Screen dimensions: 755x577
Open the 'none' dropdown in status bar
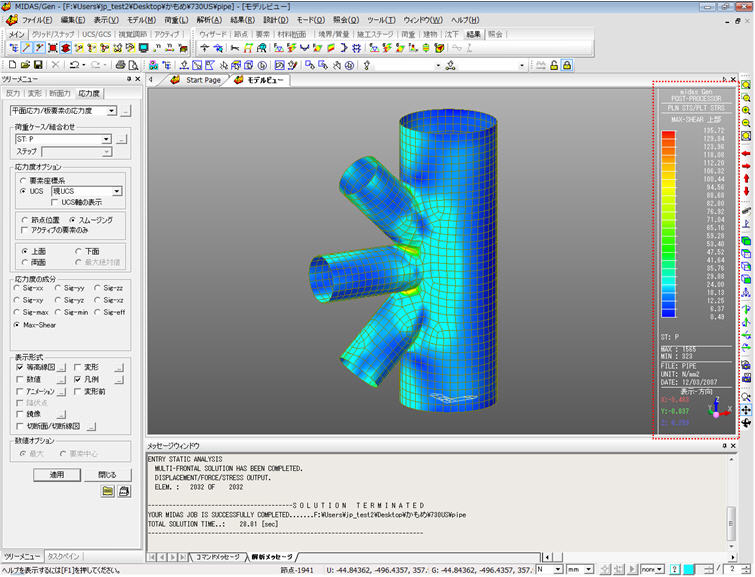[x=660, y=569]
